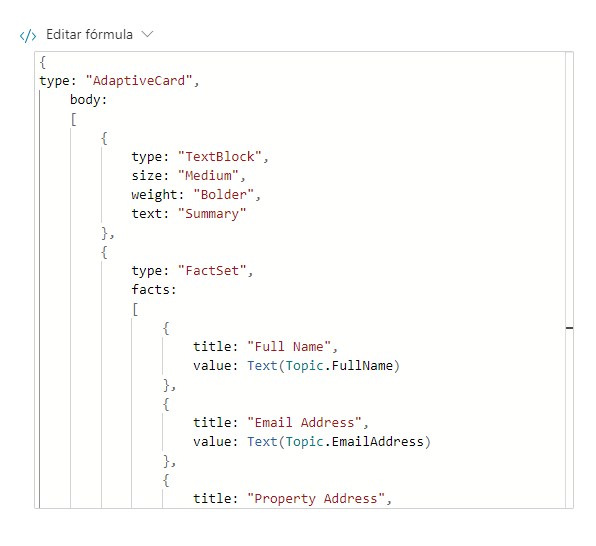
Task: Click the "Full Name" title string
Action: pos(289,347)
